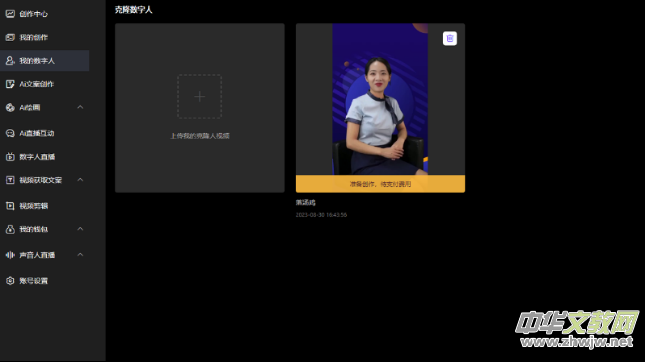The height and width of the screenshot is (362, 645).
Task: Open 视频剪辑 via its play icon
Action: (10, 206)
